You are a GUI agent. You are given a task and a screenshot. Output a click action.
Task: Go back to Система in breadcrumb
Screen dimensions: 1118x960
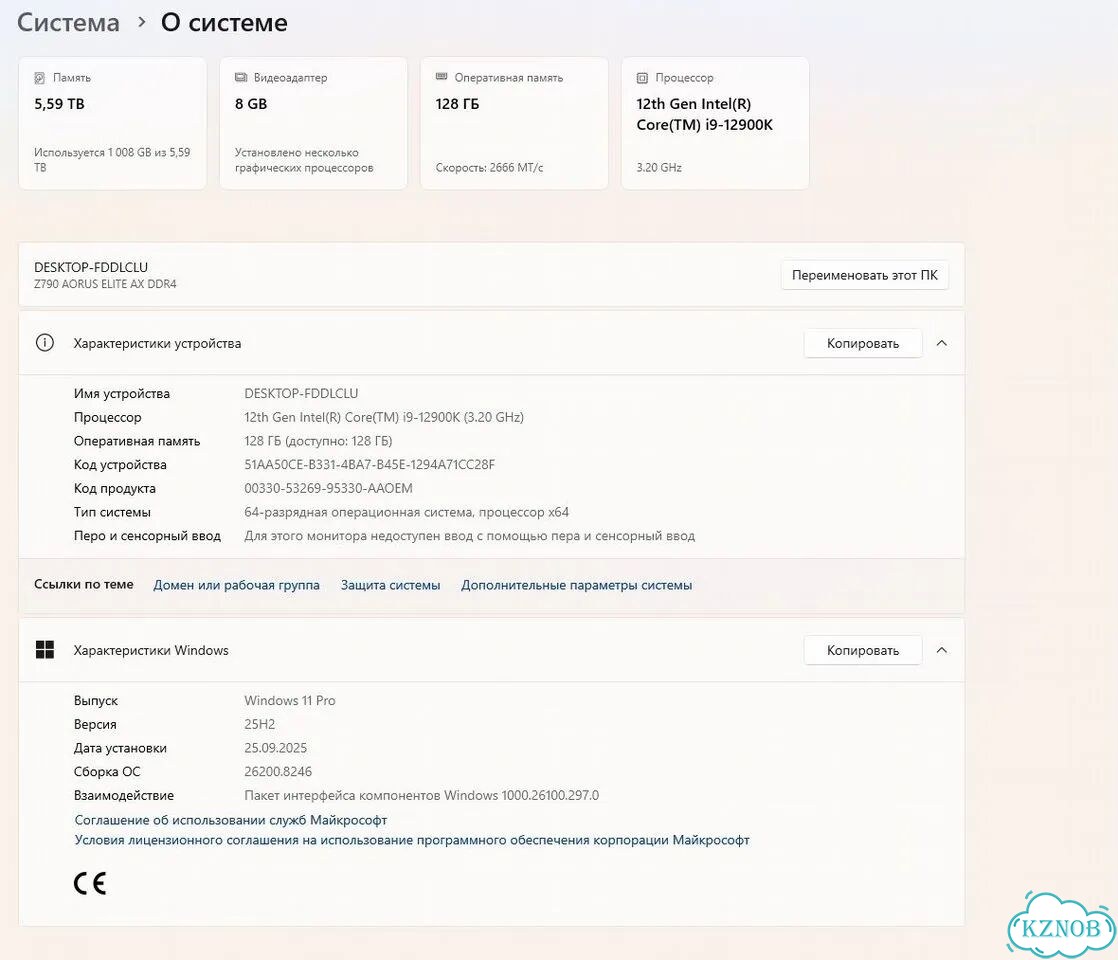(x=68, y=23)
